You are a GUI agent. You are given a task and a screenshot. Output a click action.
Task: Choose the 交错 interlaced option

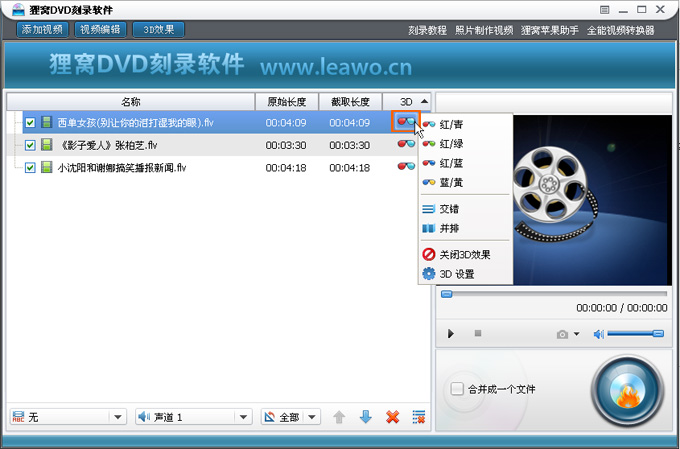[x=465, y=209]
